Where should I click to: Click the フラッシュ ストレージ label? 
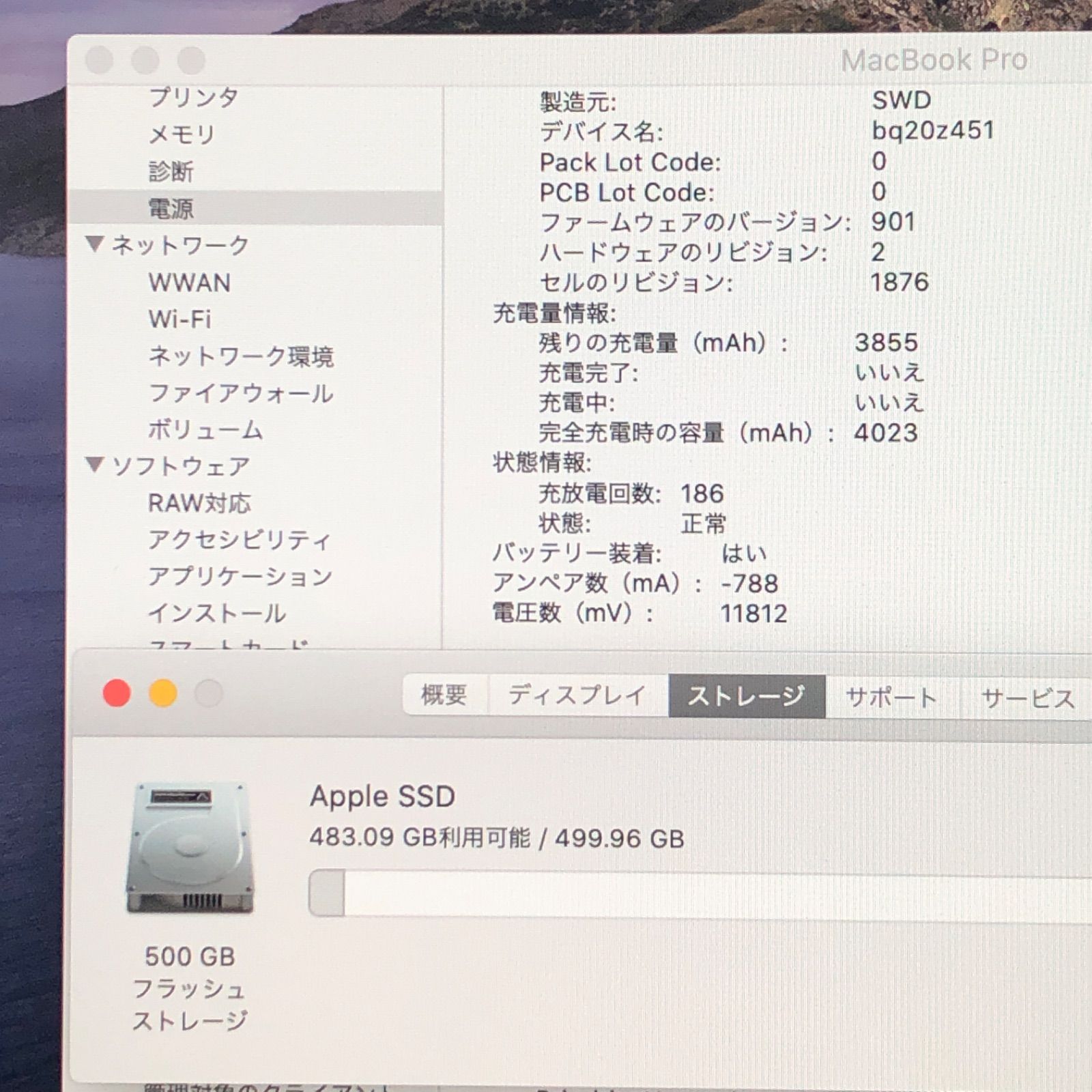tap(189, 1005)
